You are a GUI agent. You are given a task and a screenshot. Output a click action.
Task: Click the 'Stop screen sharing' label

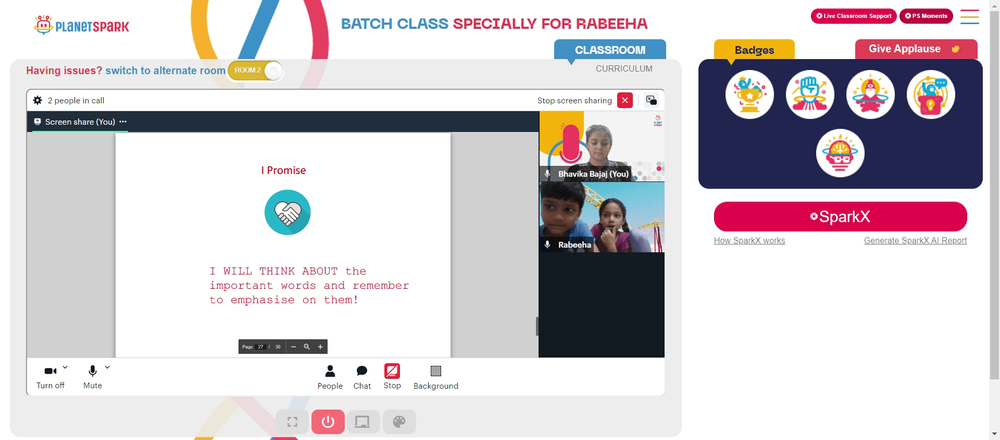click(574, 100)
